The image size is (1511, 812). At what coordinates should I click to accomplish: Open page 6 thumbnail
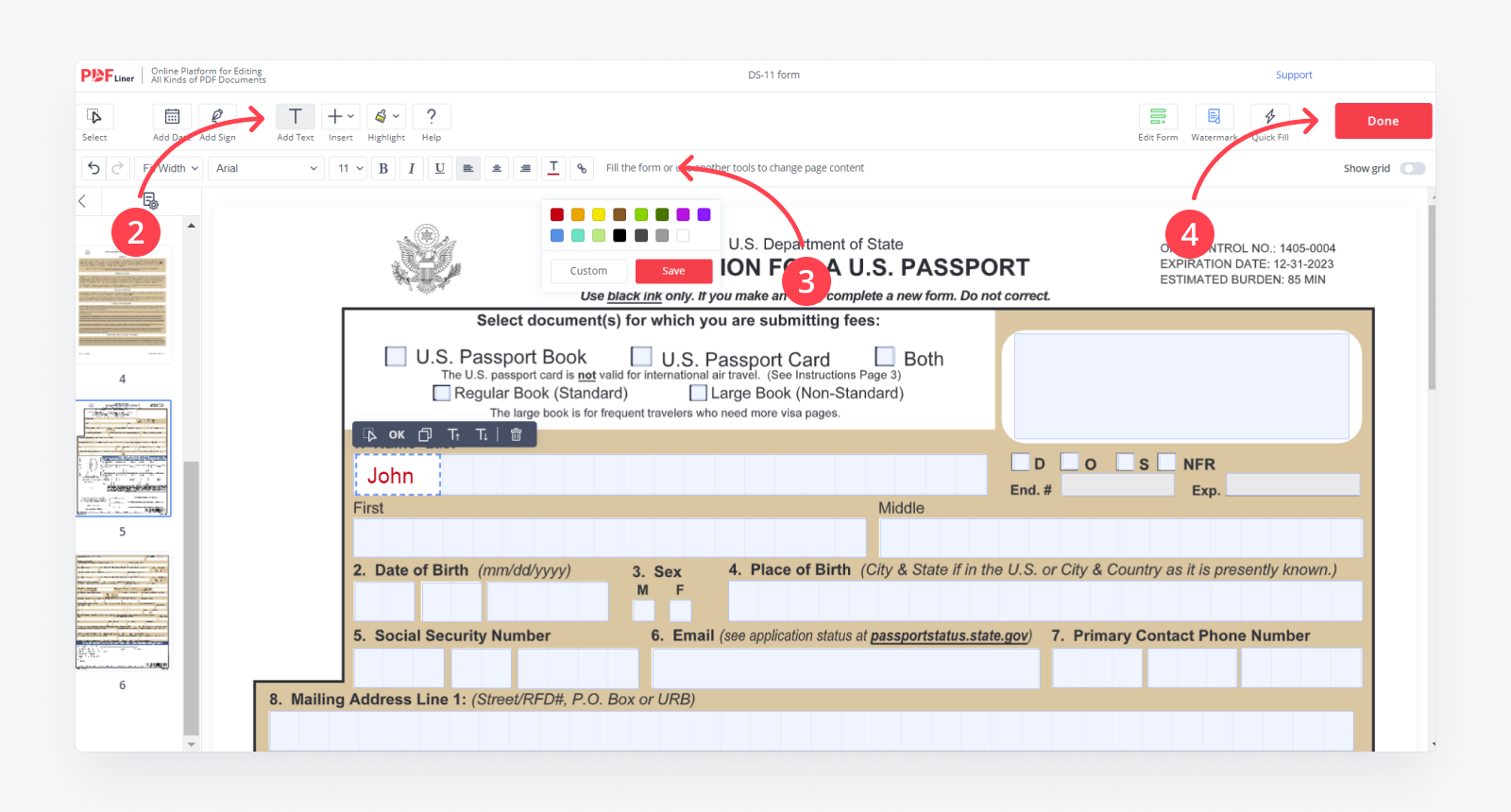(123, 612)
